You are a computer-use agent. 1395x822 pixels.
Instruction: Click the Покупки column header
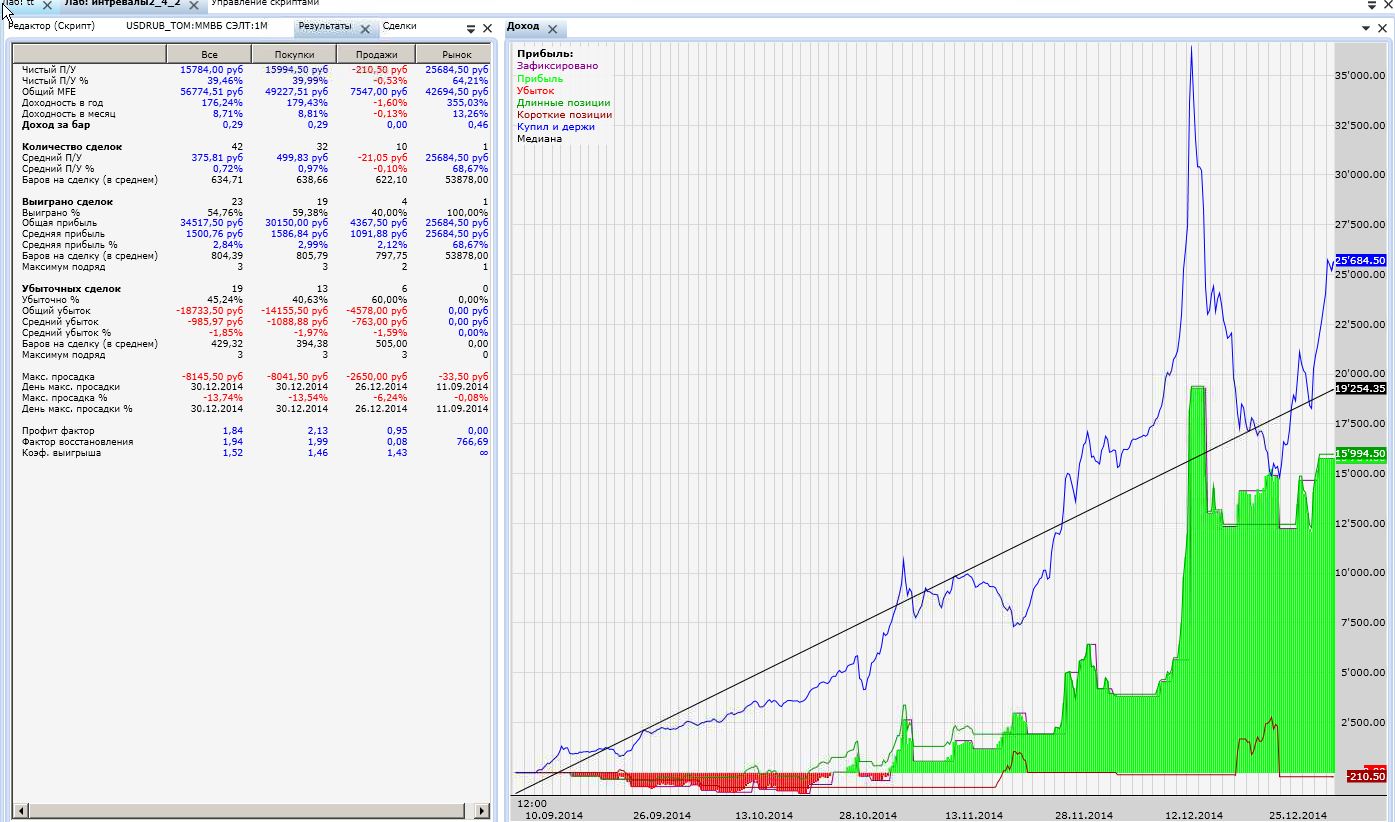point(294,54)
